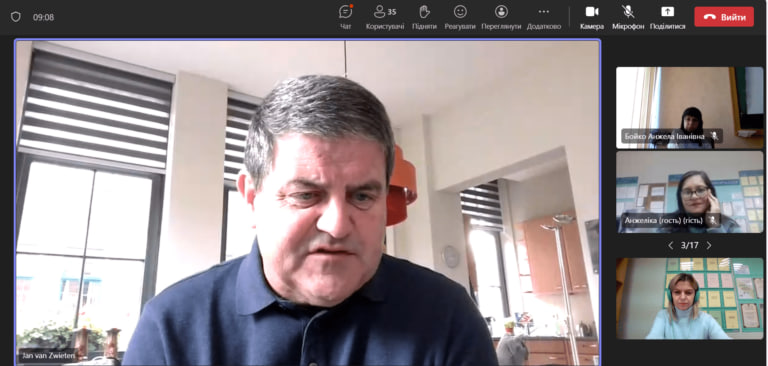The height and width of the screenshot is (366, 768).
Task: Leave the meeting with Вийти button
Action: click(x=724, y=17)
